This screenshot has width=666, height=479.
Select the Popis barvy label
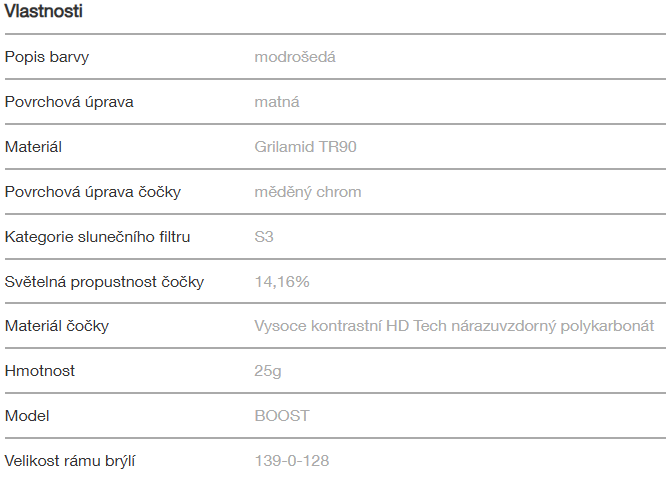tap(47, 57)
